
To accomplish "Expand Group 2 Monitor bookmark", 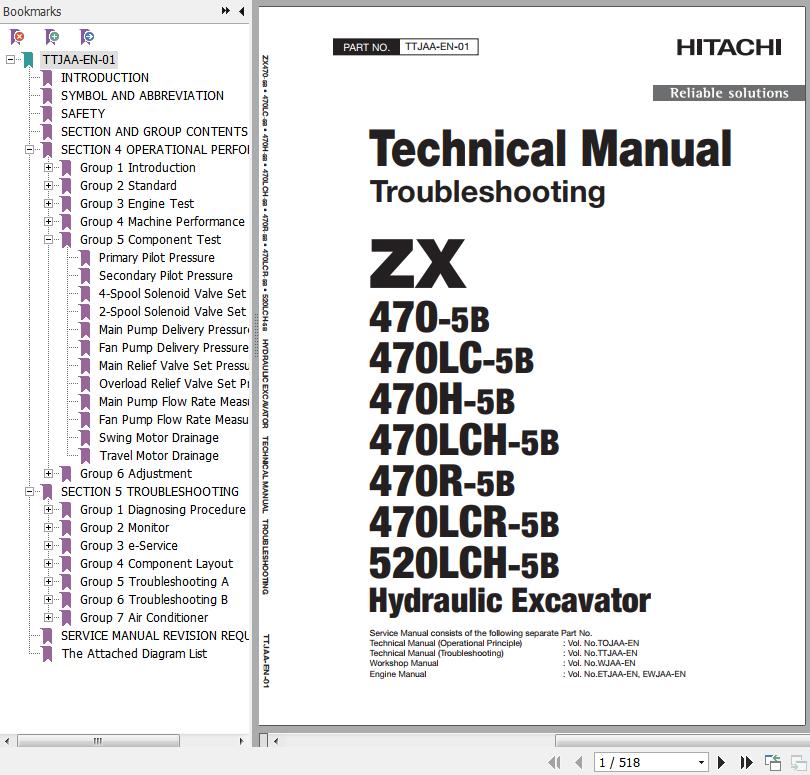I will click(x=48, y=528).
